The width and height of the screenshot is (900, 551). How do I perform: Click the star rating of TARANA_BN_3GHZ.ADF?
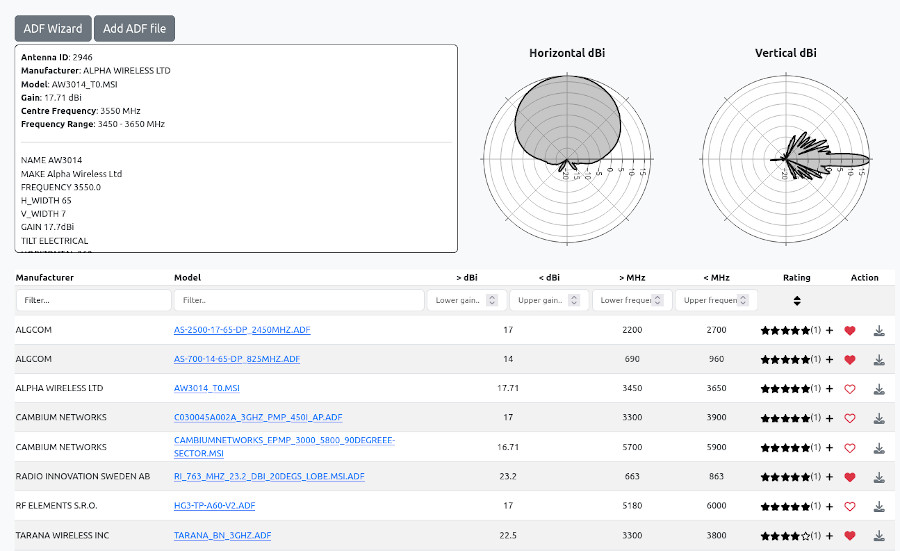[x=785, y=536]
